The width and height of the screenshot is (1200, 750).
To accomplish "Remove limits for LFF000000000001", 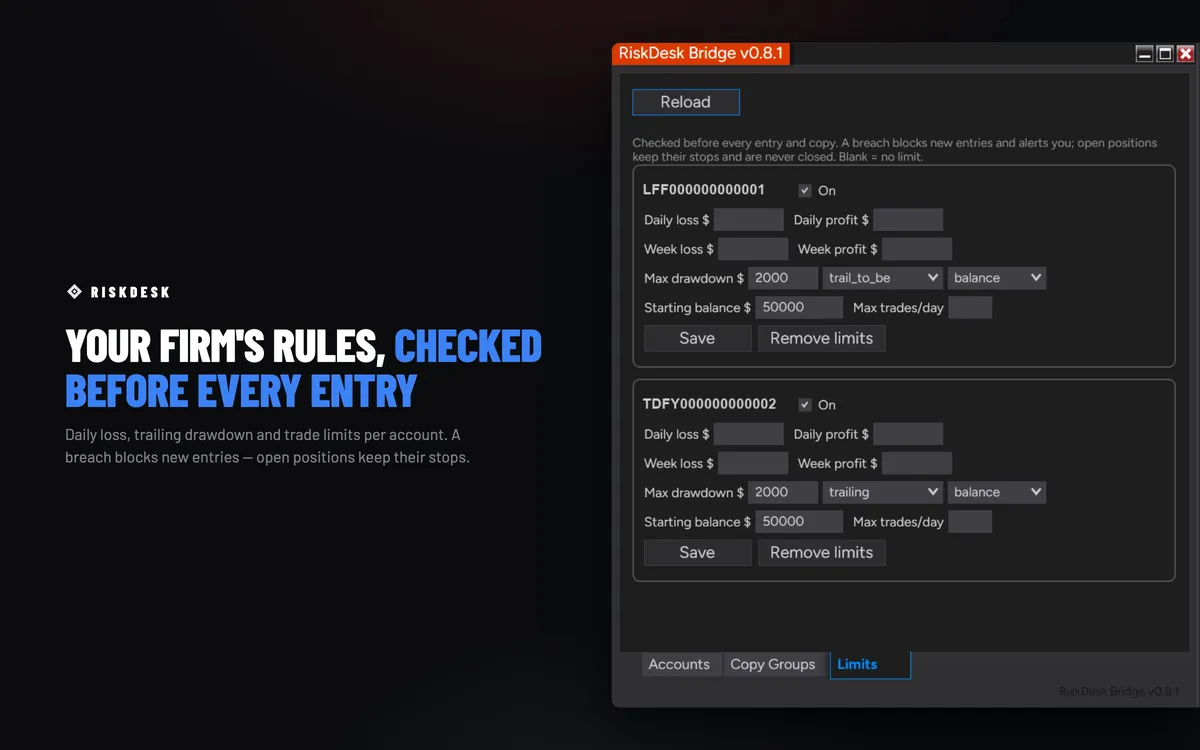I will point(822,338).
